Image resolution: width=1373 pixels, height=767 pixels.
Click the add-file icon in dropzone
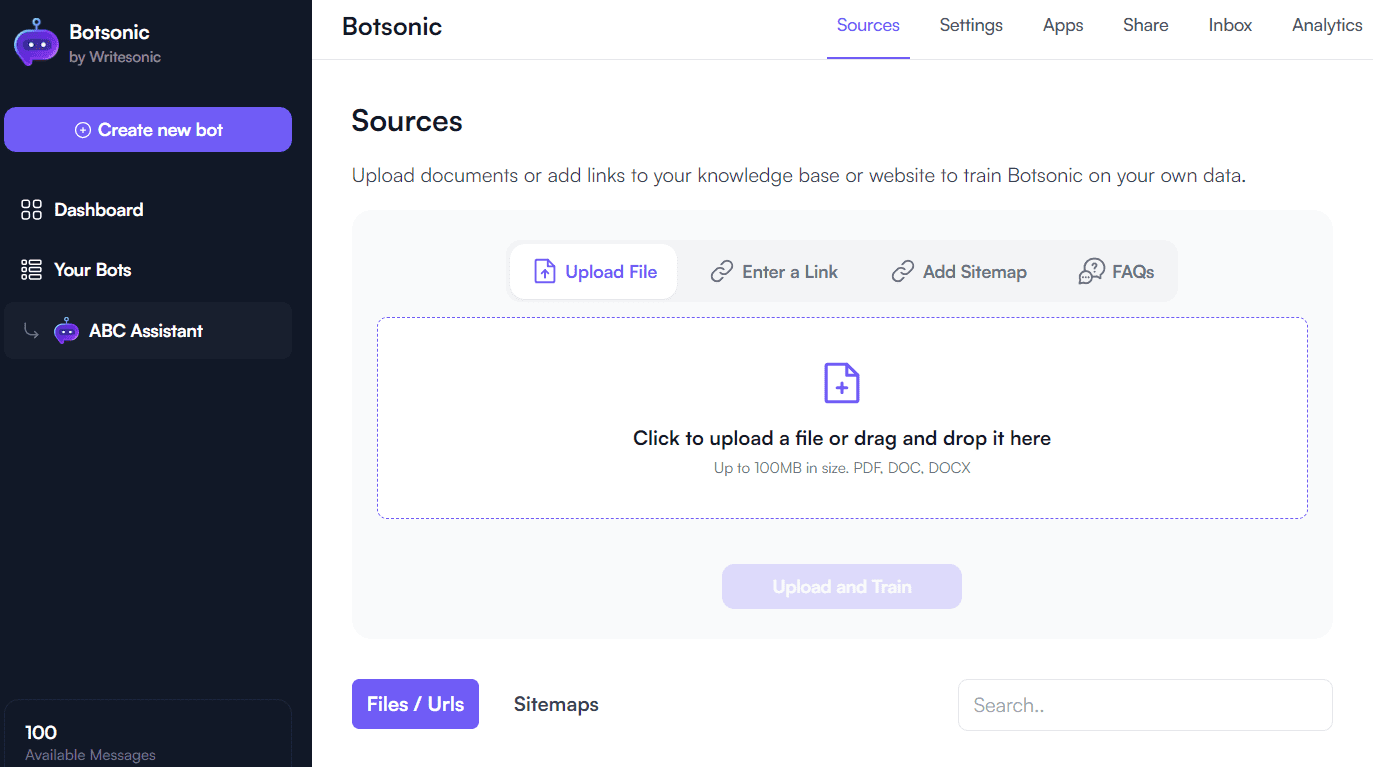click(x=842, y=383)
